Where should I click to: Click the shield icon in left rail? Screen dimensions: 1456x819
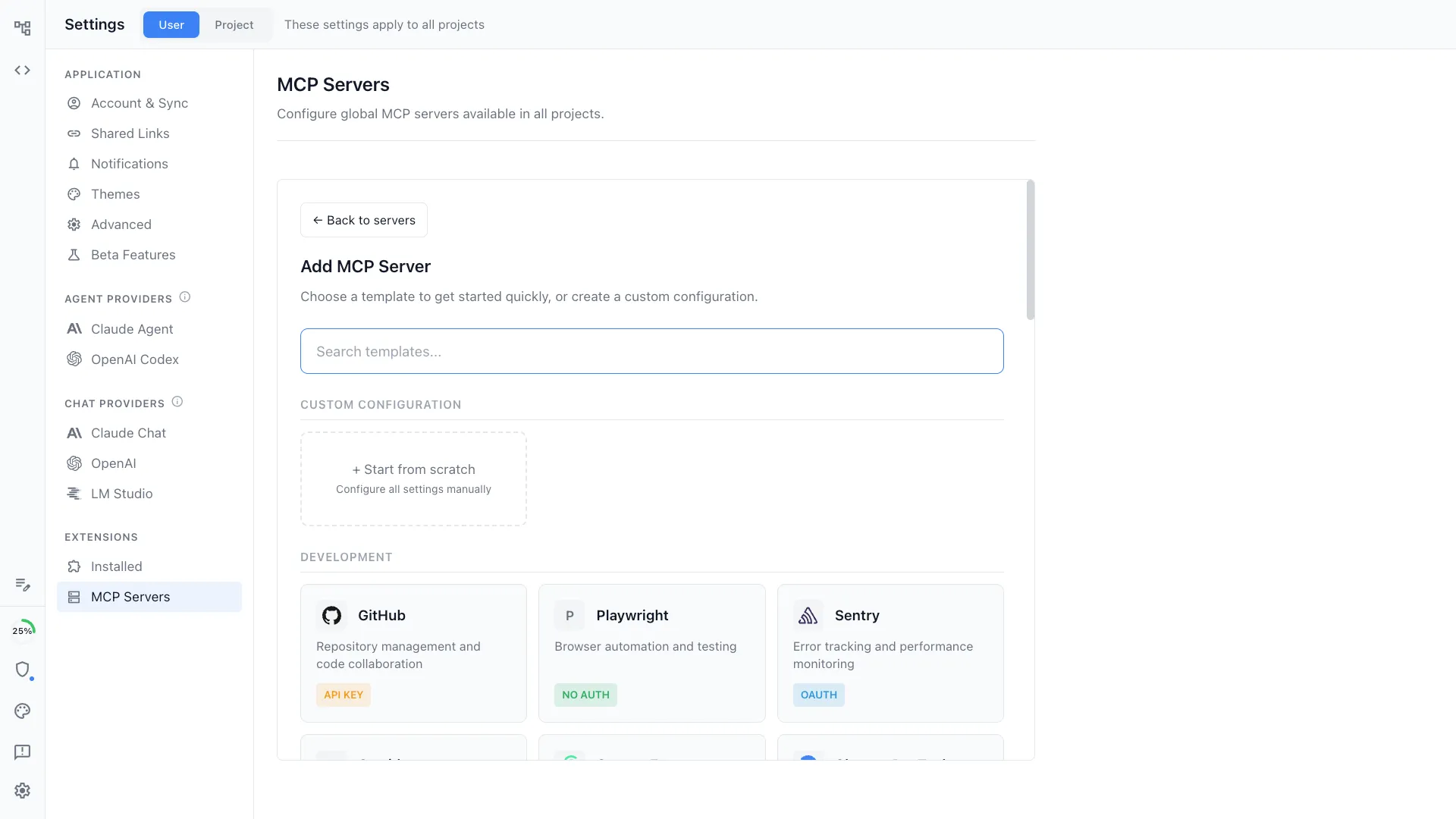pyautogui.click(x=23, y=670)
